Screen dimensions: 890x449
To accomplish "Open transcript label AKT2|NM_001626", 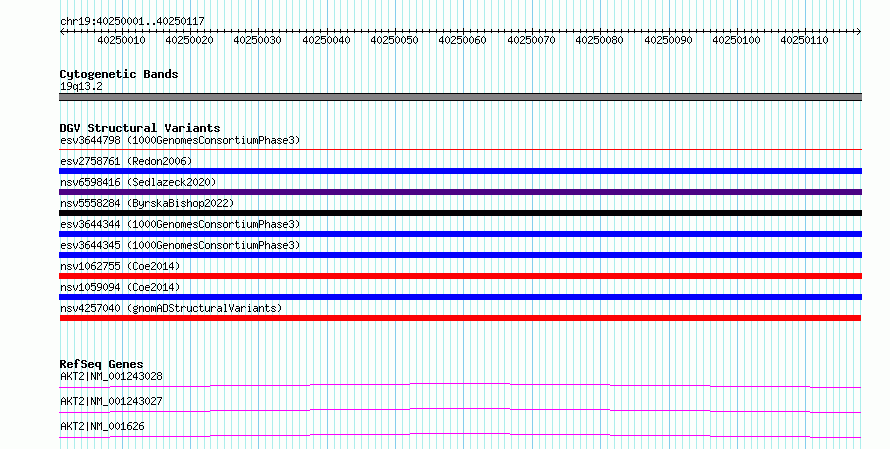I will click(102, 426).
